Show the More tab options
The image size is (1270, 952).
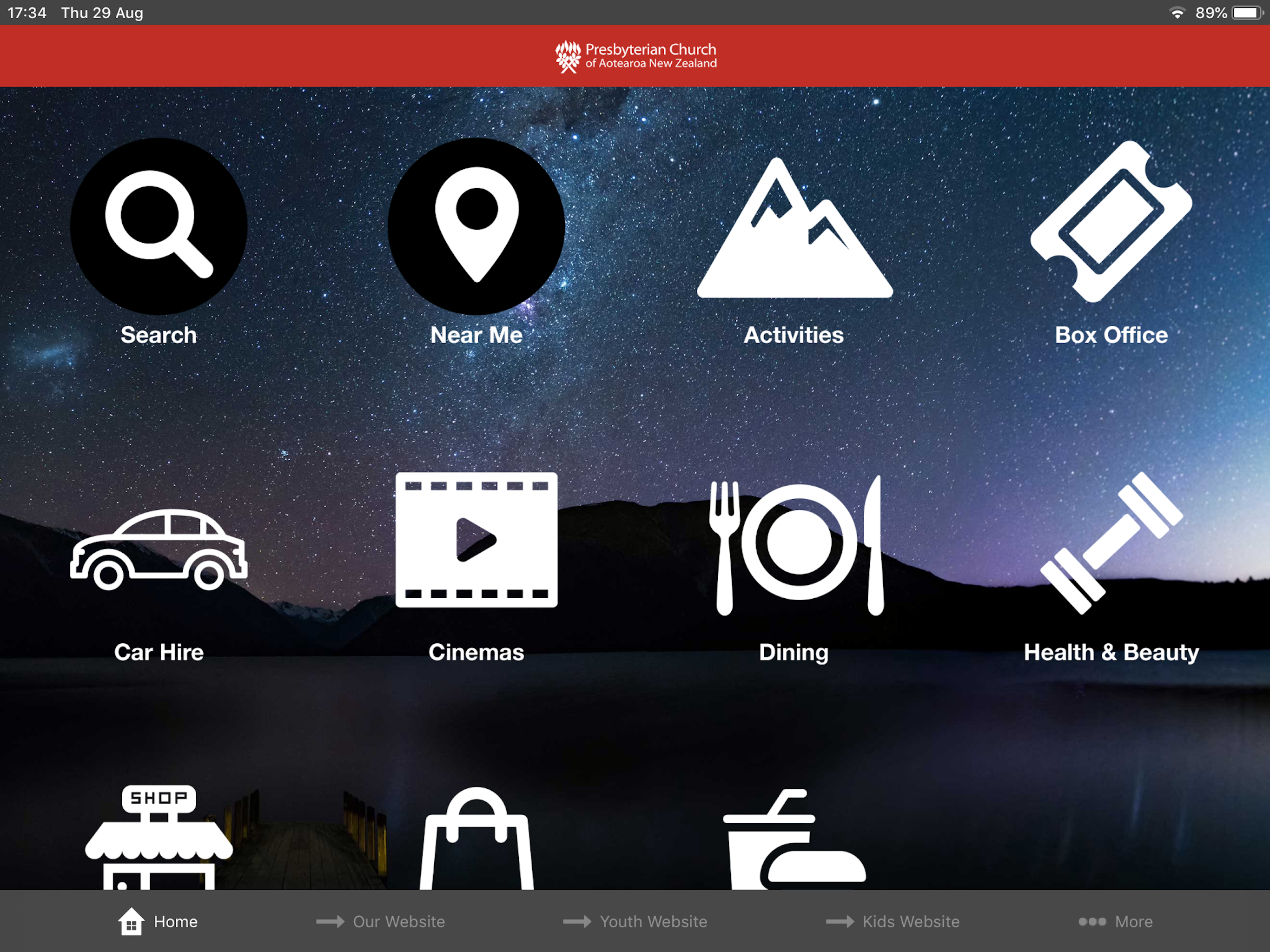click(1115, 922)
